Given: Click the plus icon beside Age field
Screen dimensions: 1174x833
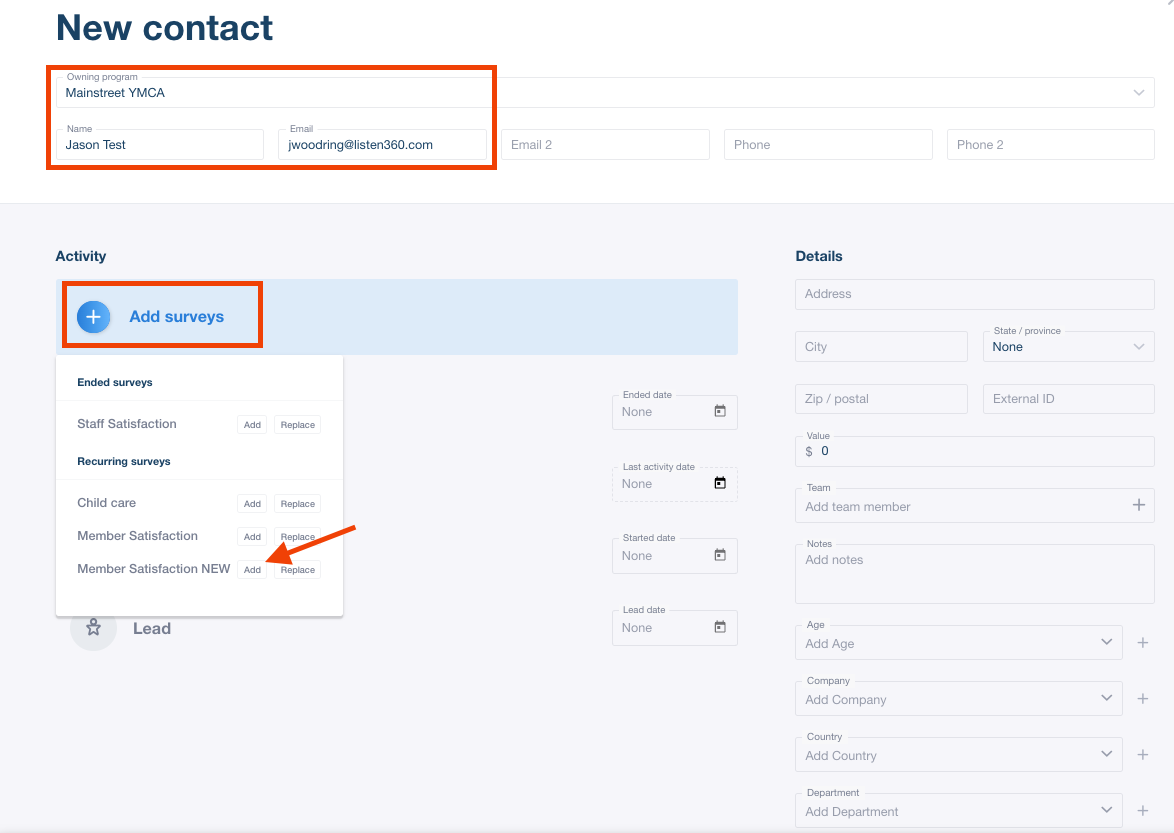Looking at the screenshot, I should point(1143,642).
